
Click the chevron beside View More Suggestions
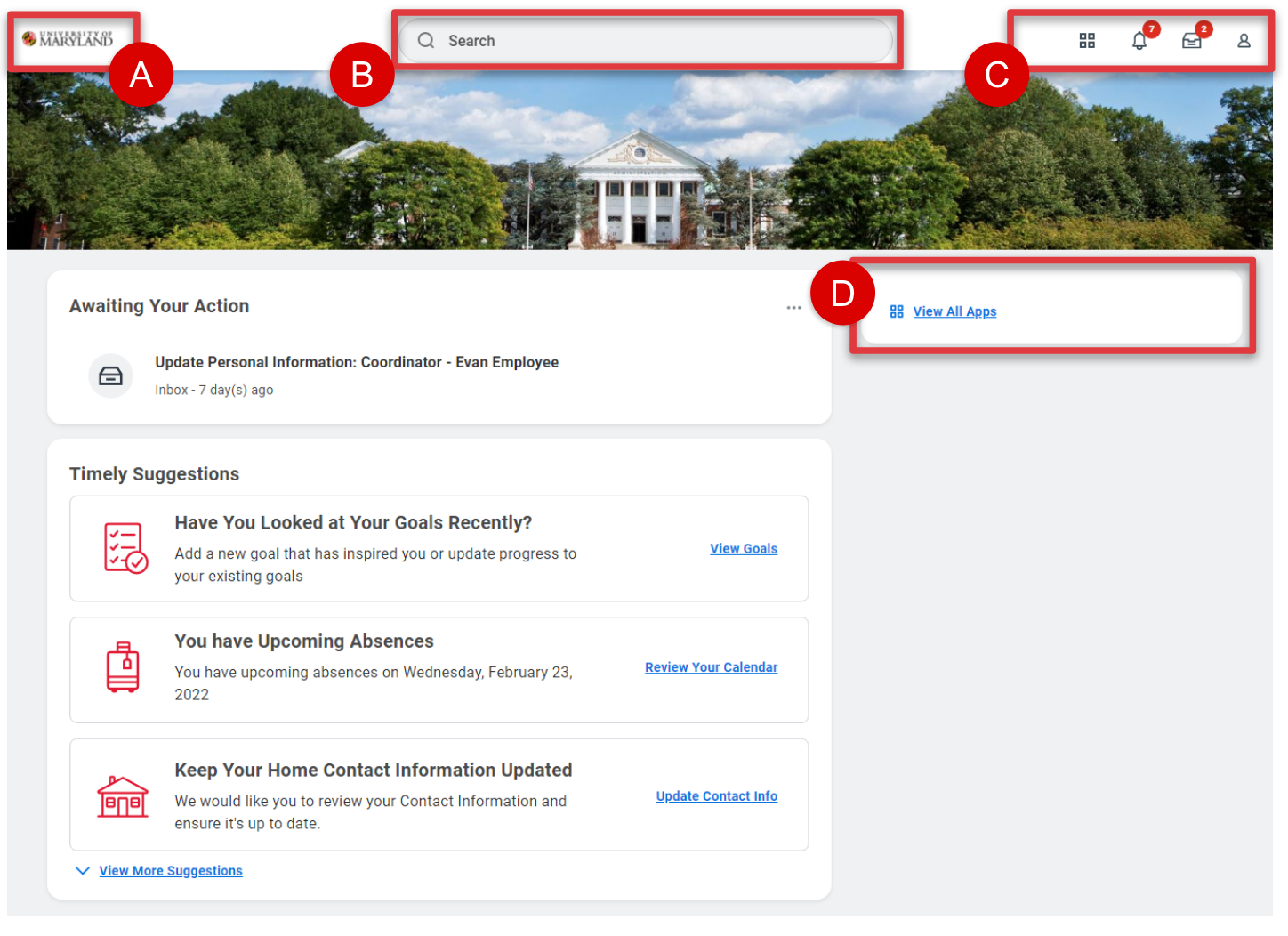(x=83, y=870)
